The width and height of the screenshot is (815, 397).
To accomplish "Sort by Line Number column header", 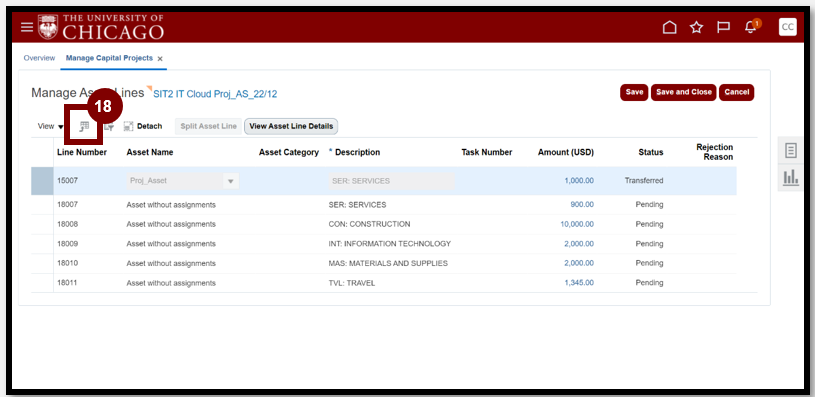I will click(82, 152).
